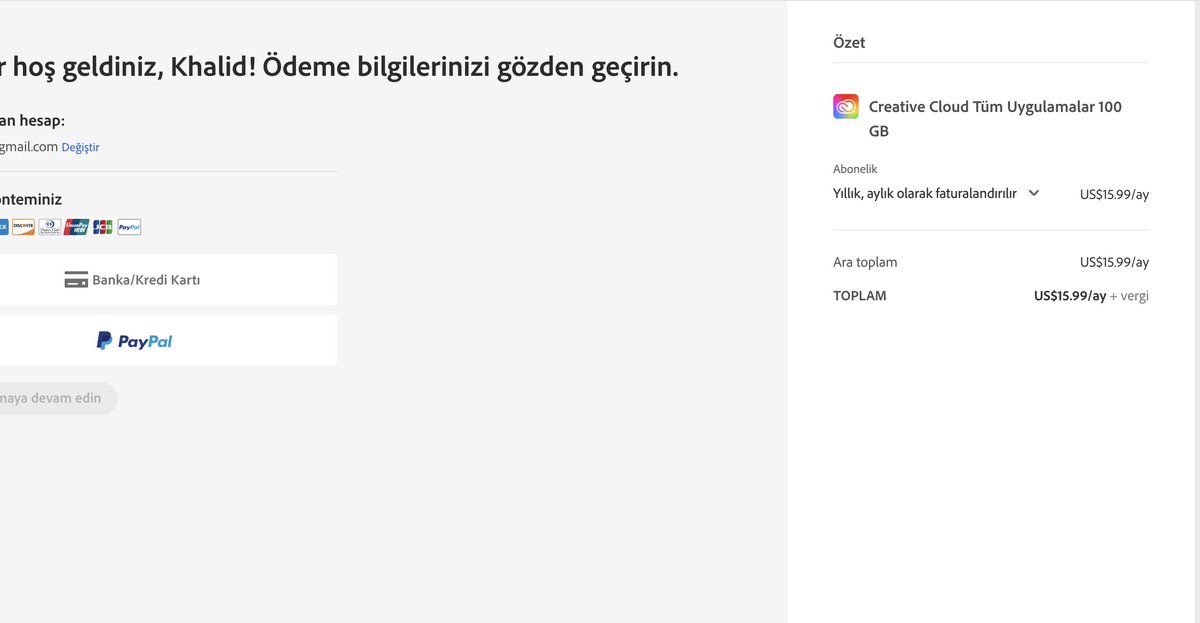This screenshot has width=1200, height=623.
Task: Click the welcome heading mentioning Khalid
Action: pyautogui.click(x=339, y=68)
